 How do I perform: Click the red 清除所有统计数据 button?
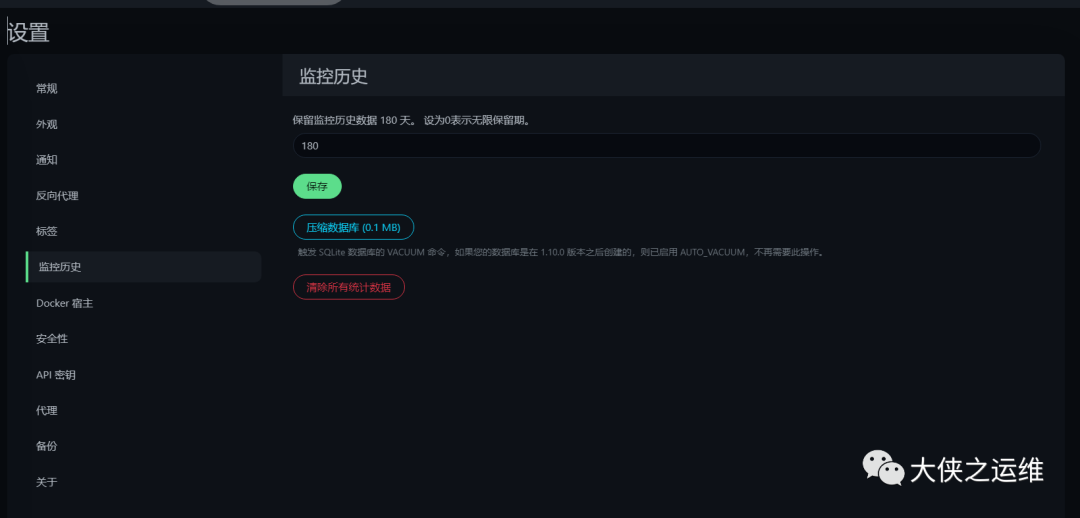tap(349, 287)
